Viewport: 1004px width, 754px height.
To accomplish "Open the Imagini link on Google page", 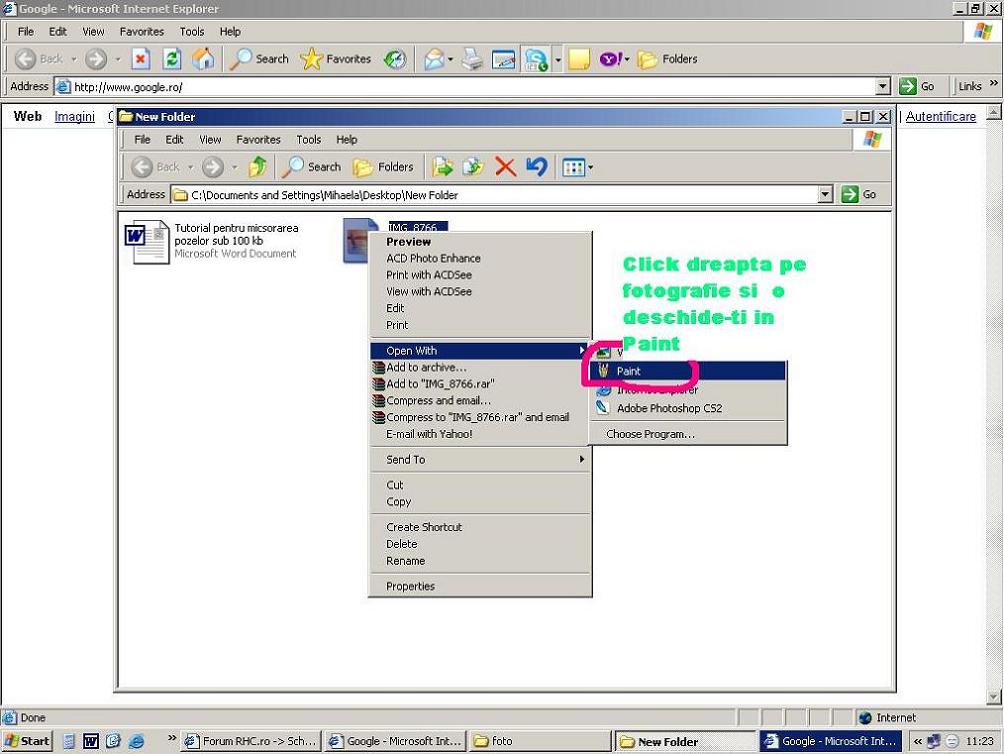I will [x=74, y=116].
